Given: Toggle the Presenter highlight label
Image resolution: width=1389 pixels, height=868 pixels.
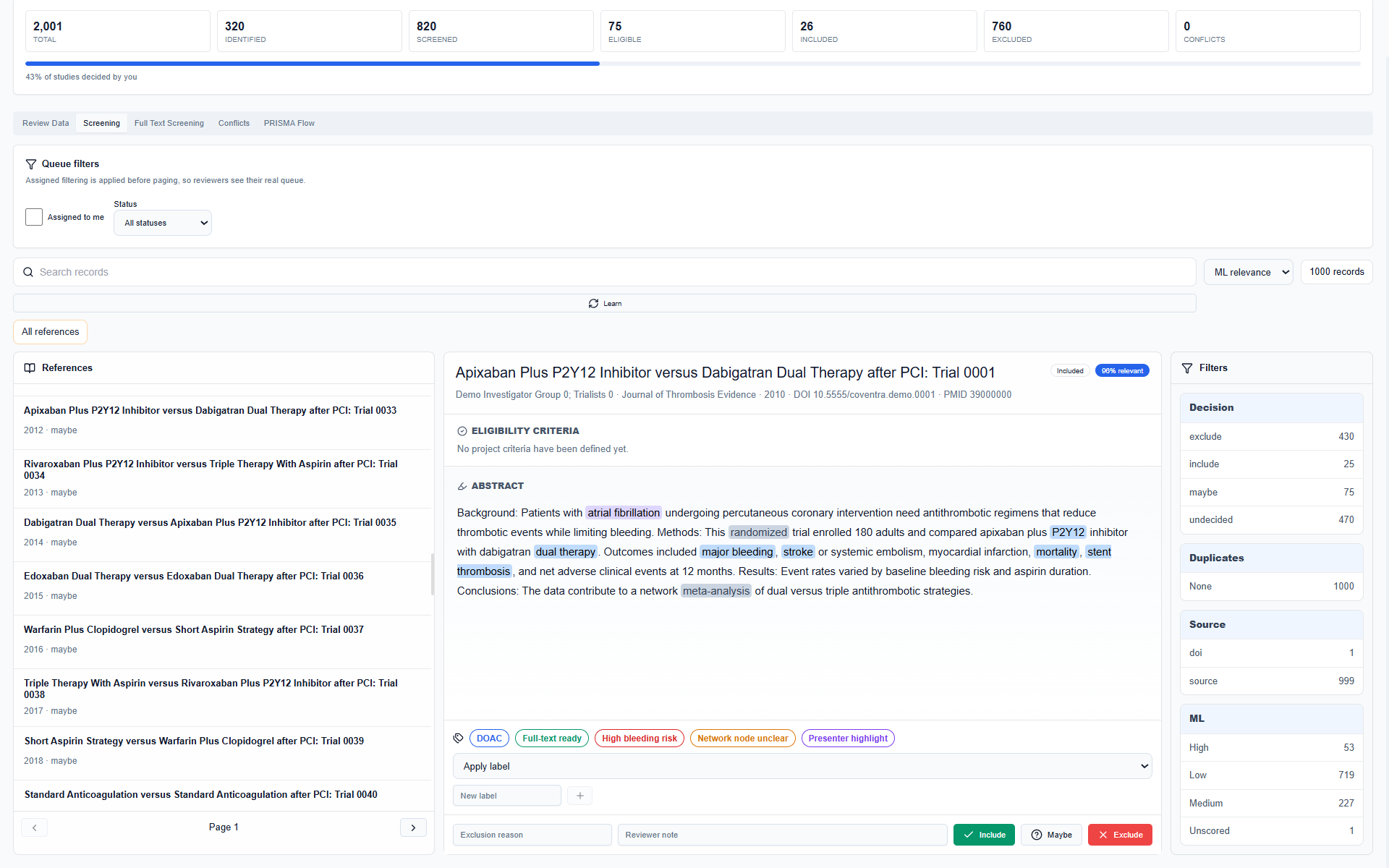Looking at the screenshot, I should (x=848, y=739).
